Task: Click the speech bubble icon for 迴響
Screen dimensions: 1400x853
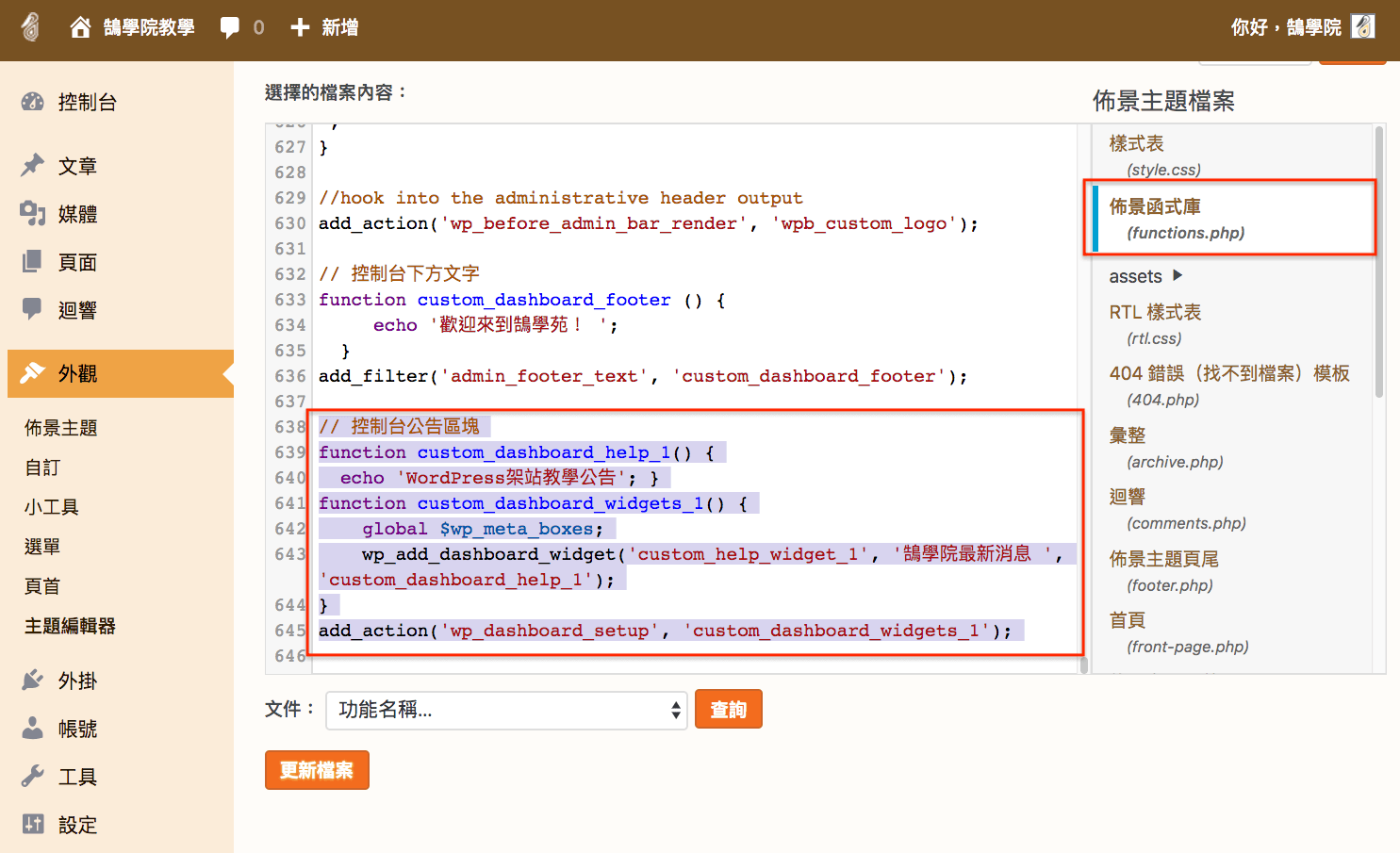Action: [x=33, y=310]
